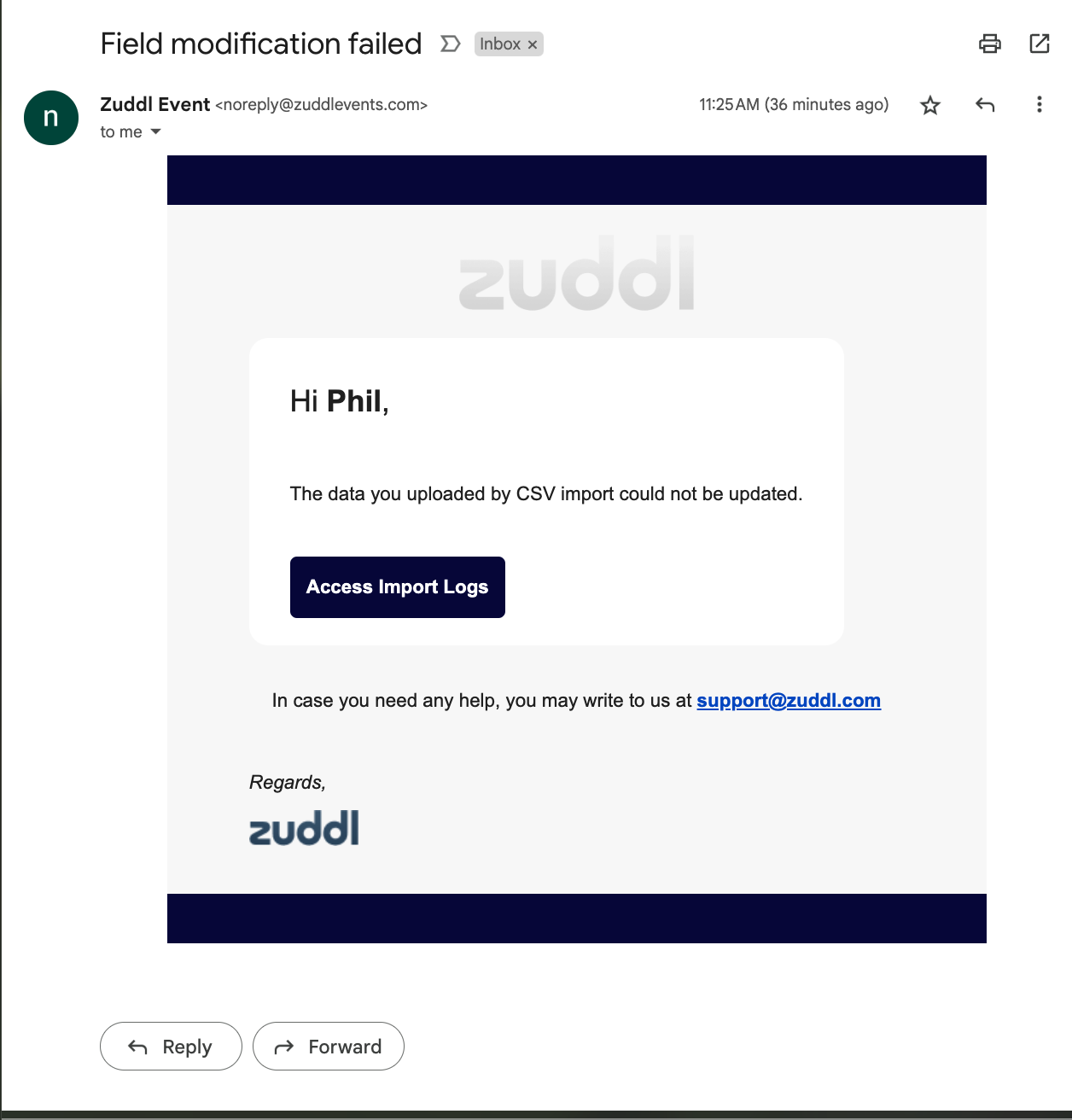This screenshot has width=1072, height=1120.
Task: Toggle the importance marker beside subject
Action: [x=450, y=44]
